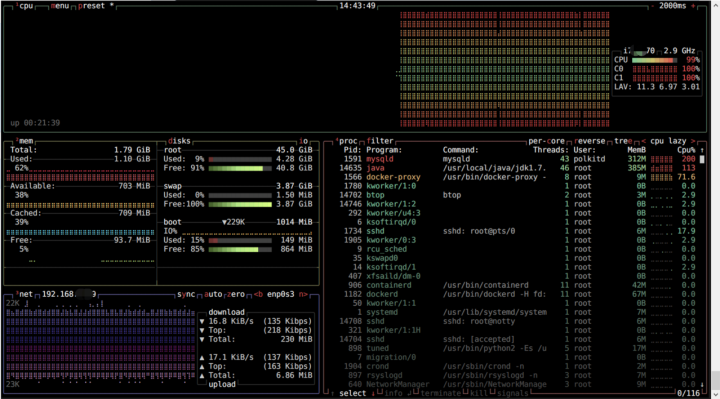Click the terminate process button
This screenshot has height=399, width=720.
click(x=440, y=393)
